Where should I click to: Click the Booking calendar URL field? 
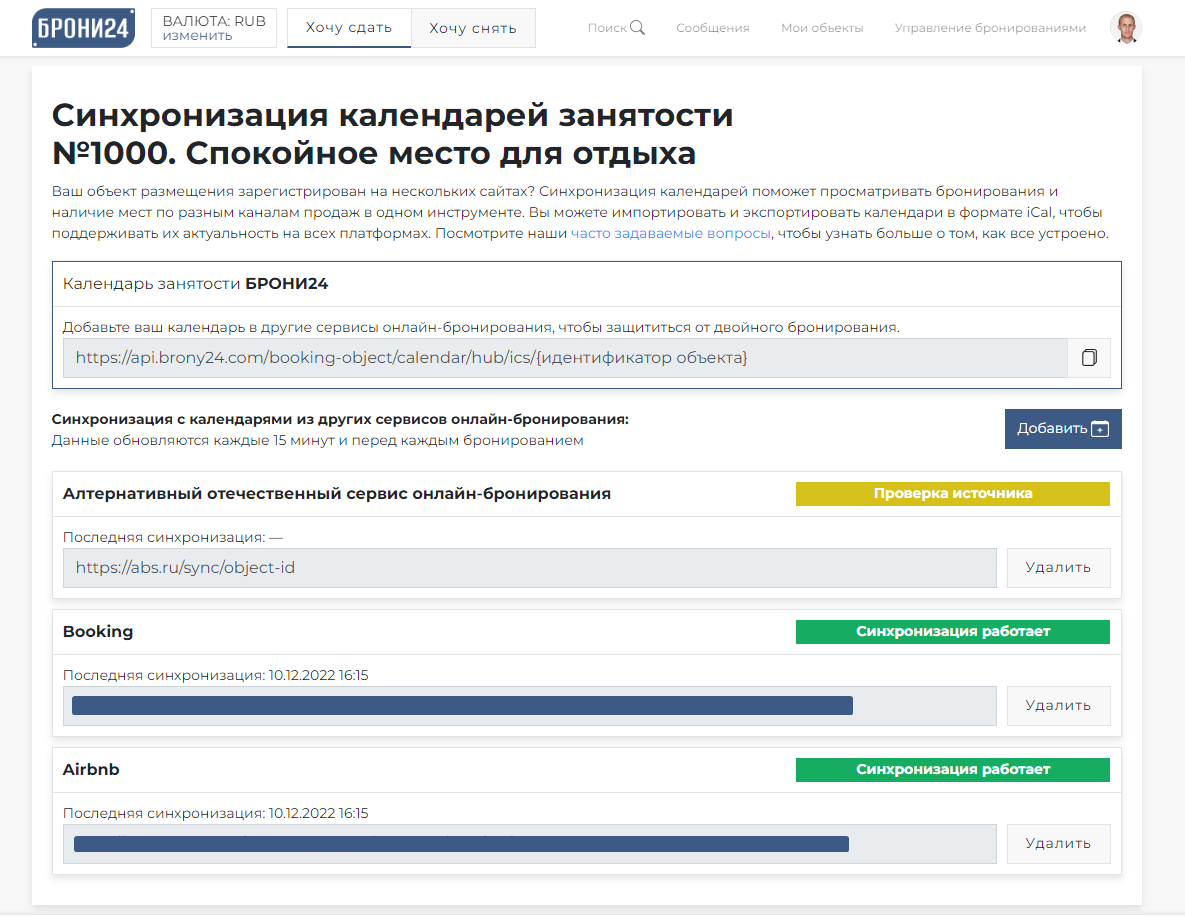(529, 706)
